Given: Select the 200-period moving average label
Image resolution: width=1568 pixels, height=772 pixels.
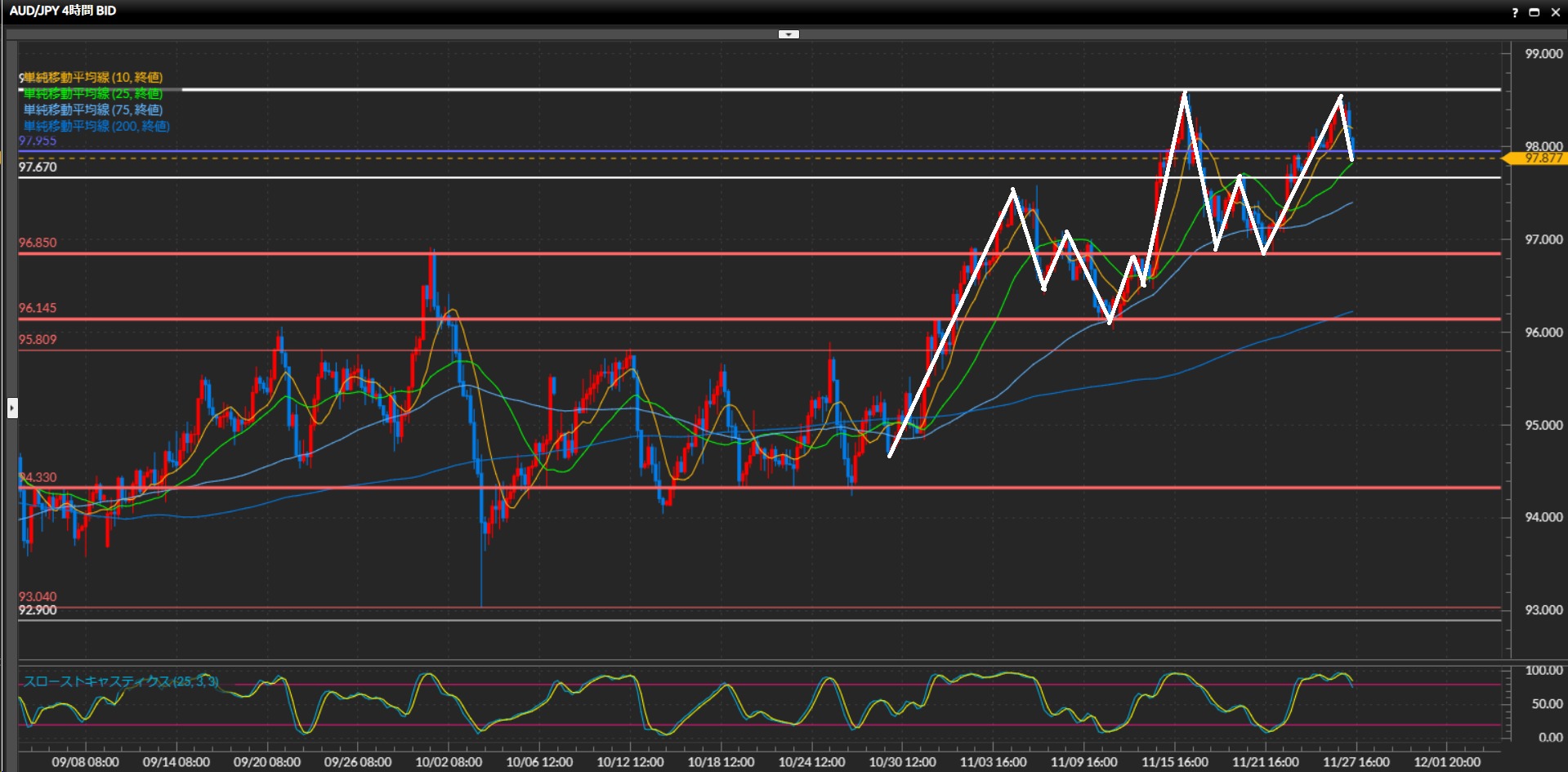Looking at the screenshot, I should [x=96, y=126].
